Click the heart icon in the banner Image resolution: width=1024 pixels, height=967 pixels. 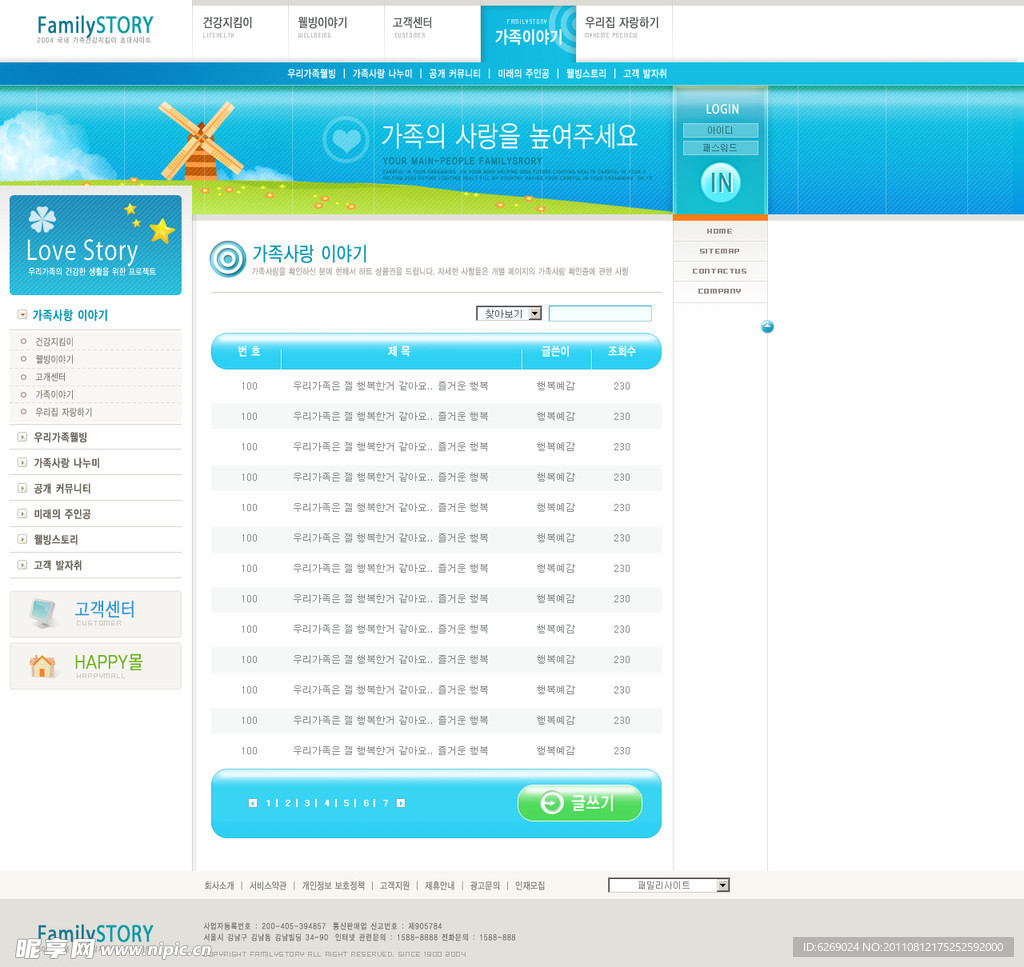(346, 139)
